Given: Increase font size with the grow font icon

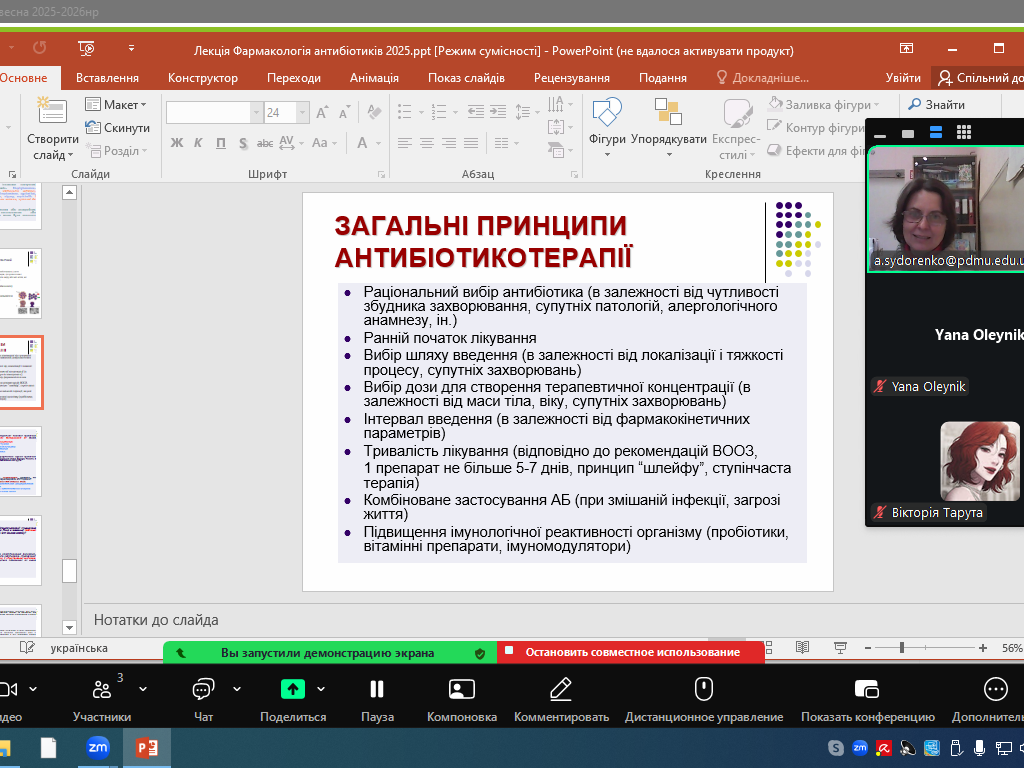Looking at the screenshot, I should tap(320, 112).
